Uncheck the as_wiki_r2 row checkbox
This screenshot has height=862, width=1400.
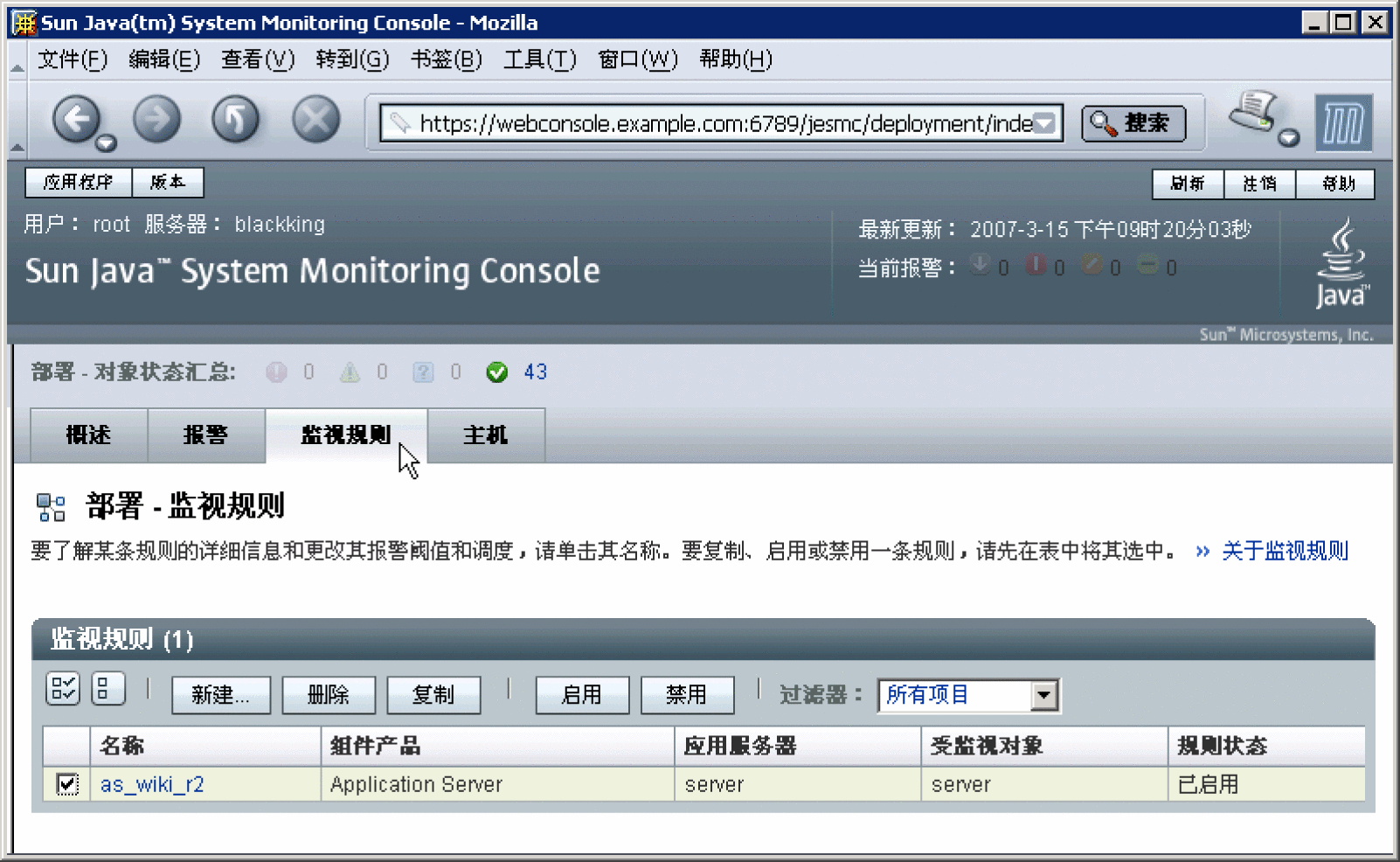pyautogui.click(x=67, y=784)
